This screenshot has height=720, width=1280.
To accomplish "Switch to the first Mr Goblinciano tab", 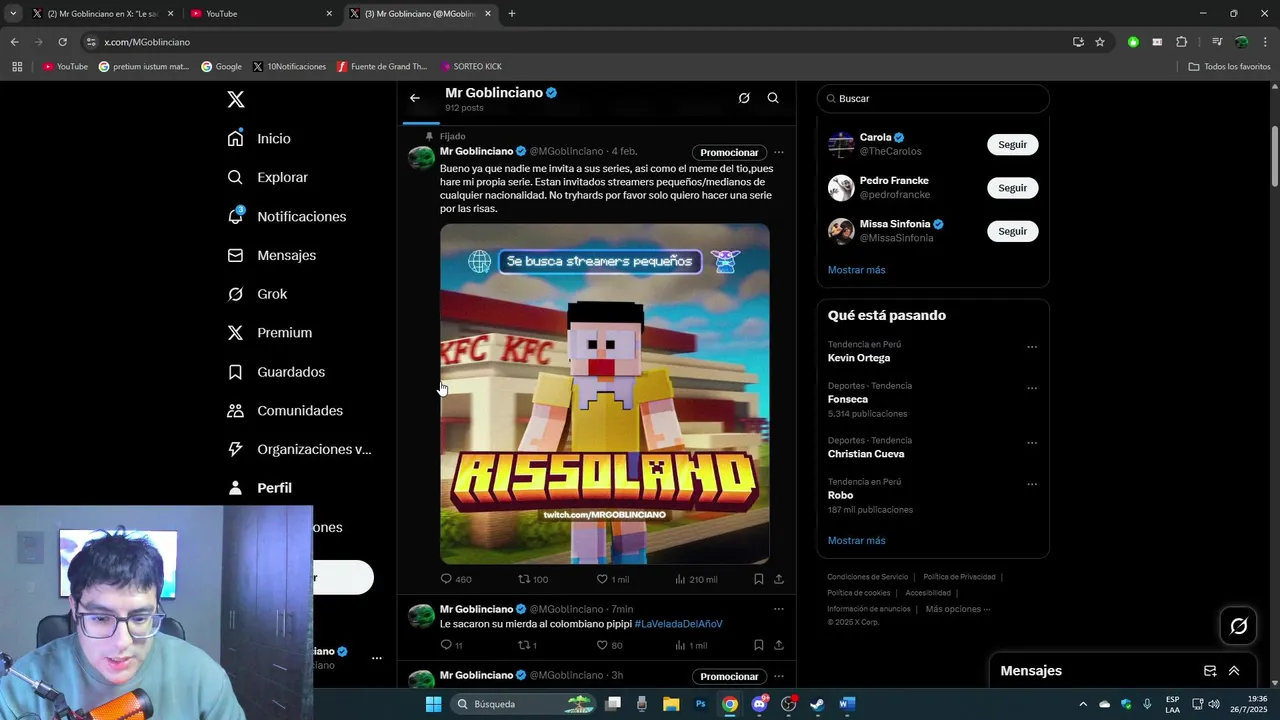I will pyautogui.click(x=103, y=14).
